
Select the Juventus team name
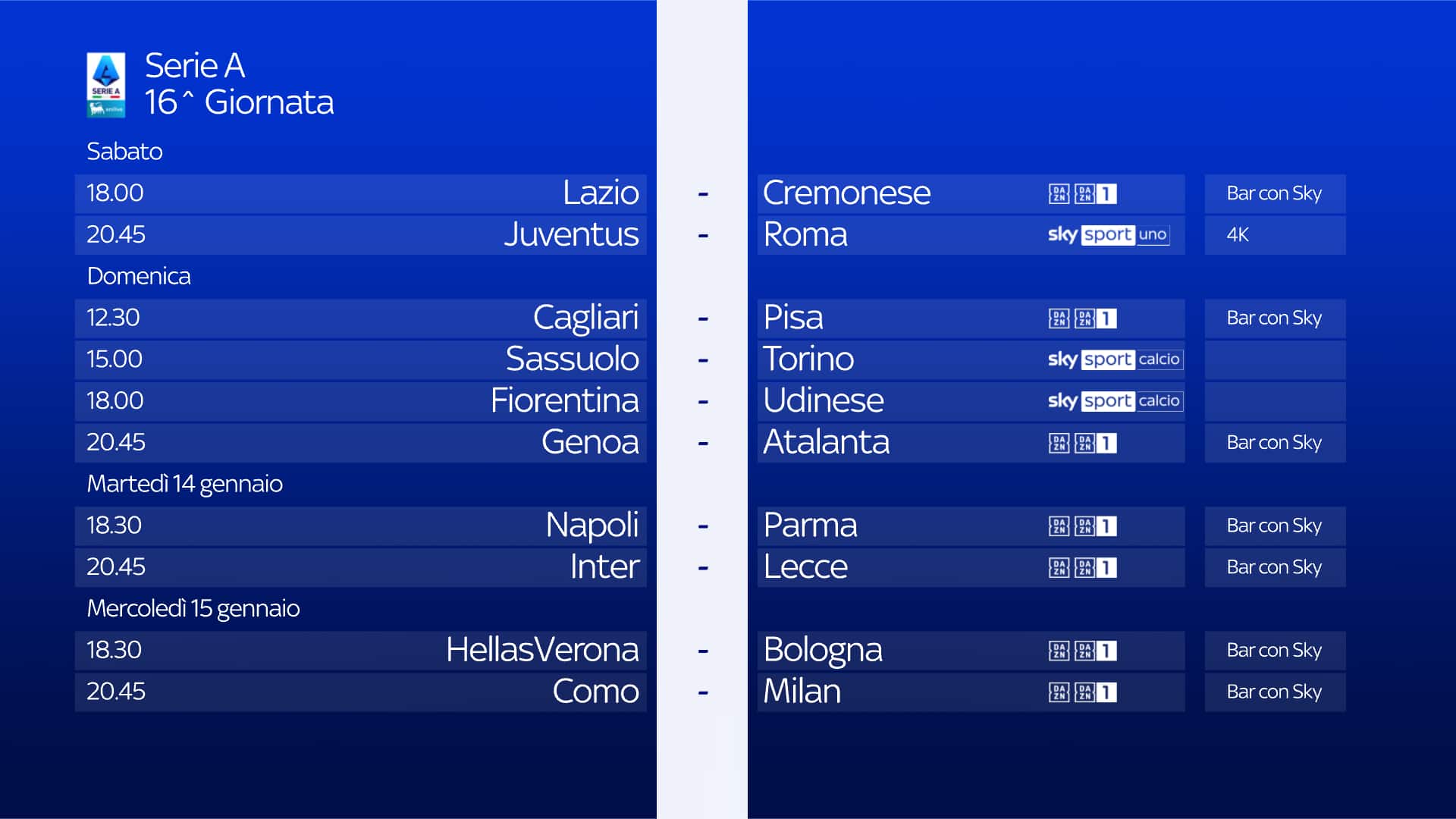point(571,235)
